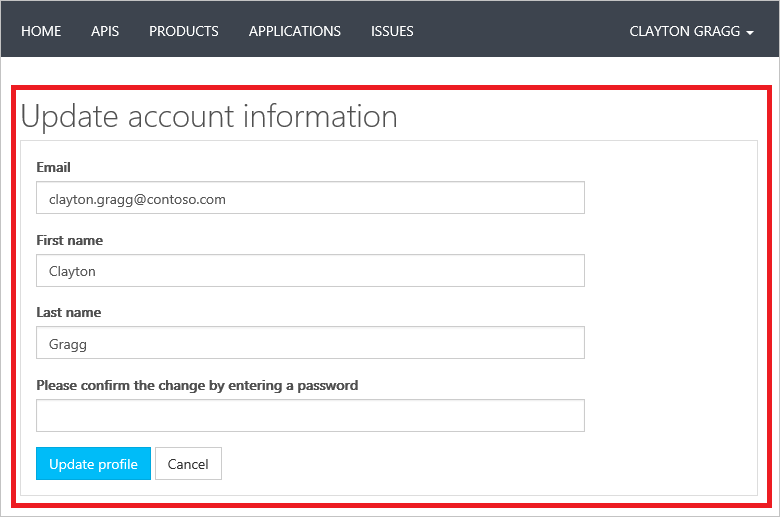780x517 pixels.
Task: Click the Email field label
Action: coord(54,167)
